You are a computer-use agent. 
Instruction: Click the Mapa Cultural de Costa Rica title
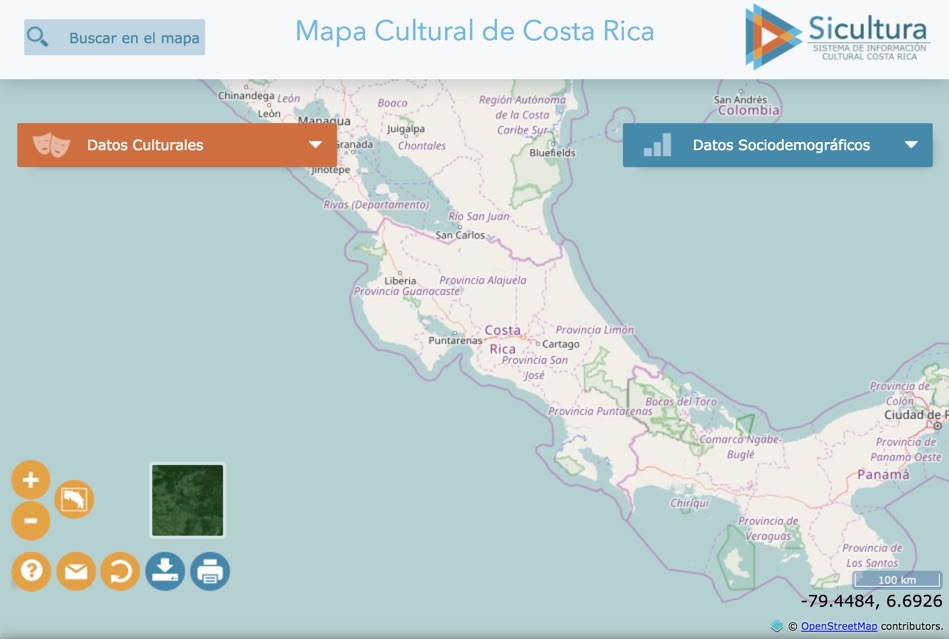click(475, 31)
